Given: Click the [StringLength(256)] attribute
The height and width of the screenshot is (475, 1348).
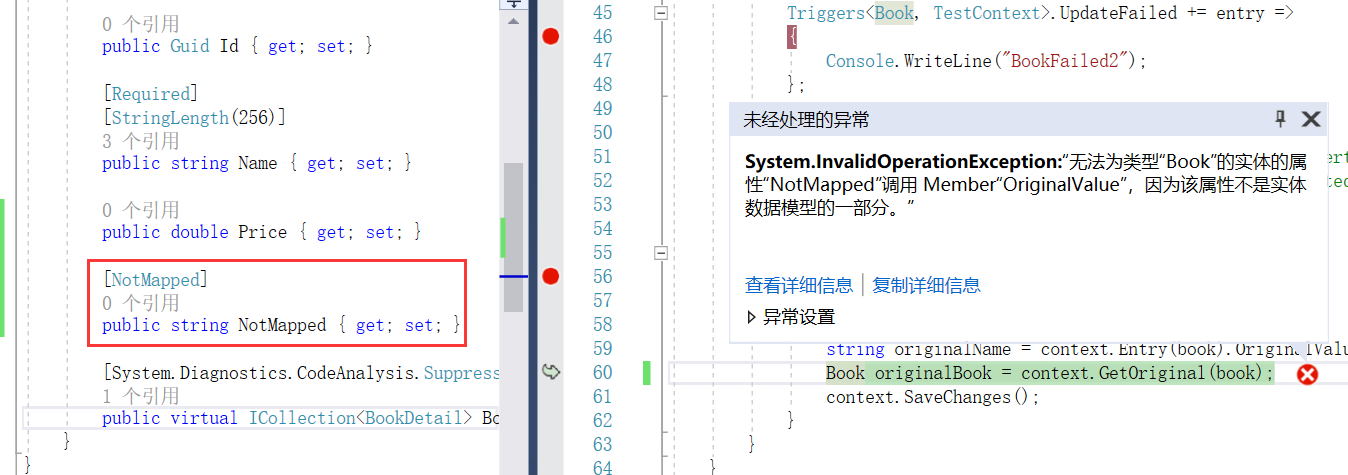Looking at the screenshot, I should [194, 118].
